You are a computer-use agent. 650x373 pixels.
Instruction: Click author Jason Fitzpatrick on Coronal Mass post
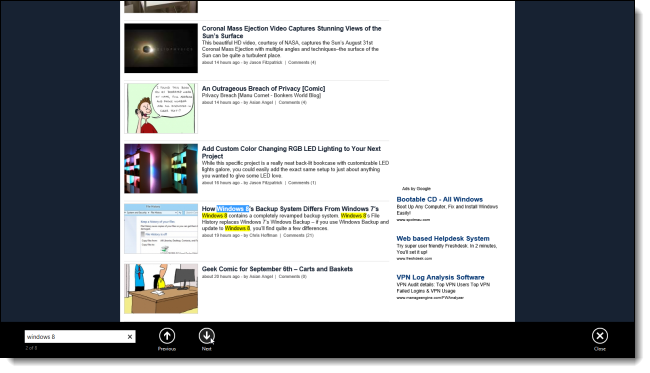(265, 63)
